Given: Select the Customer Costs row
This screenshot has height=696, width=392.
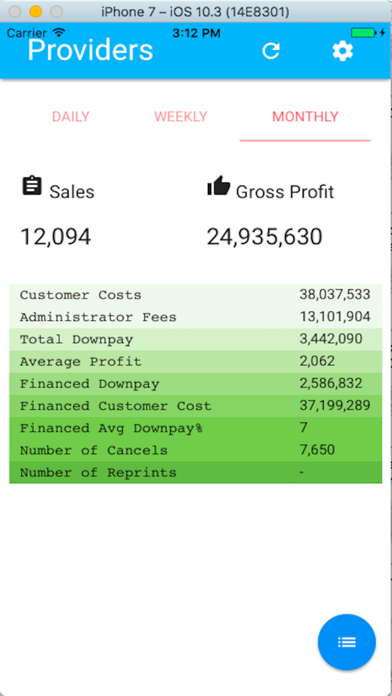Looking at the screenshot, I should [195, 295].
